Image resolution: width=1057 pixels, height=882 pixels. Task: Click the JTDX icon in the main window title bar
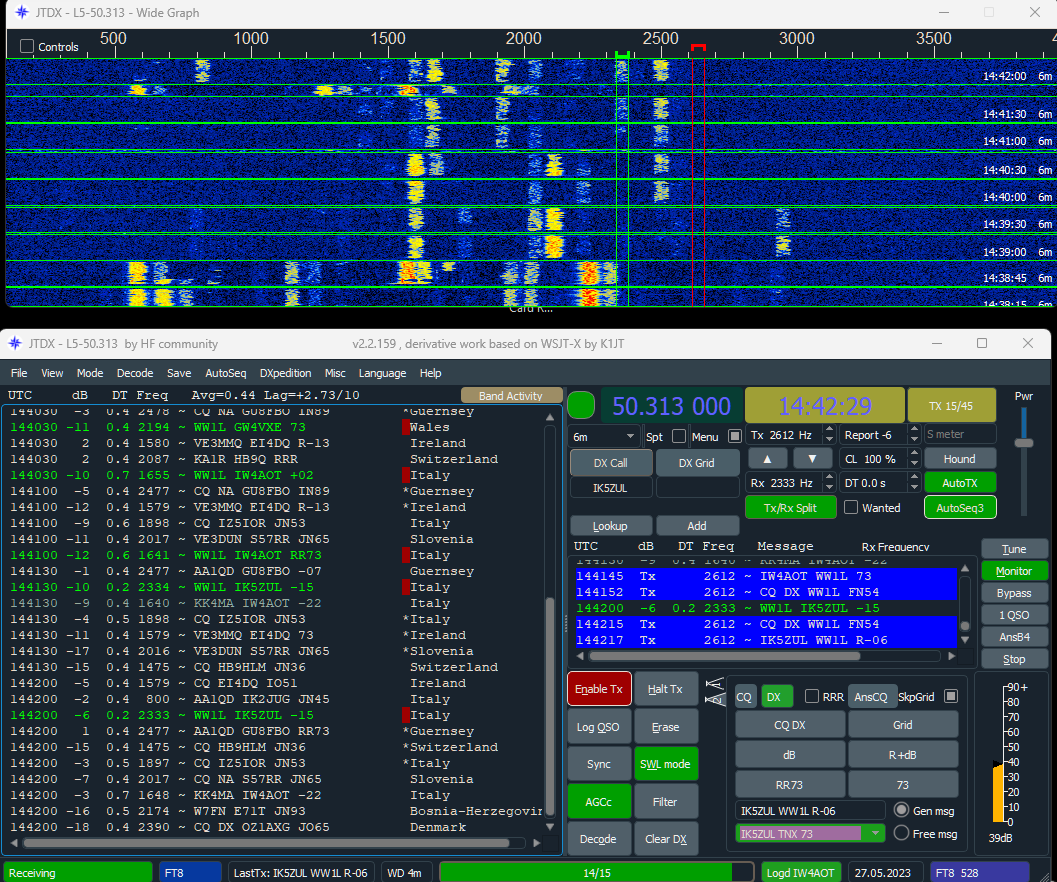(x=15, y=343)
